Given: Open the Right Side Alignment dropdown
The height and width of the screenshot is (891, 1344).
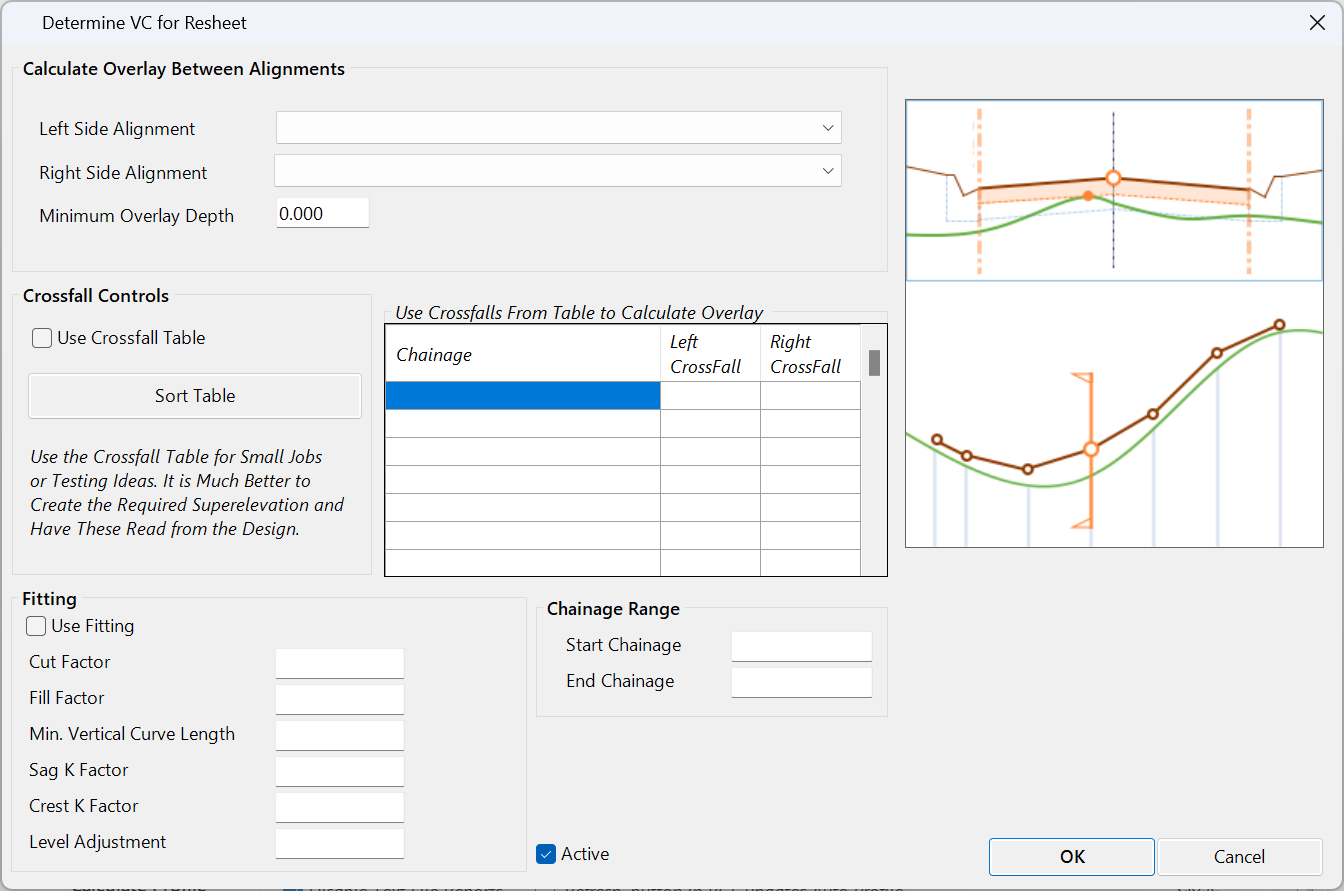Looking at the screenshot, I should pyautogui.click(x=558, y=171).
